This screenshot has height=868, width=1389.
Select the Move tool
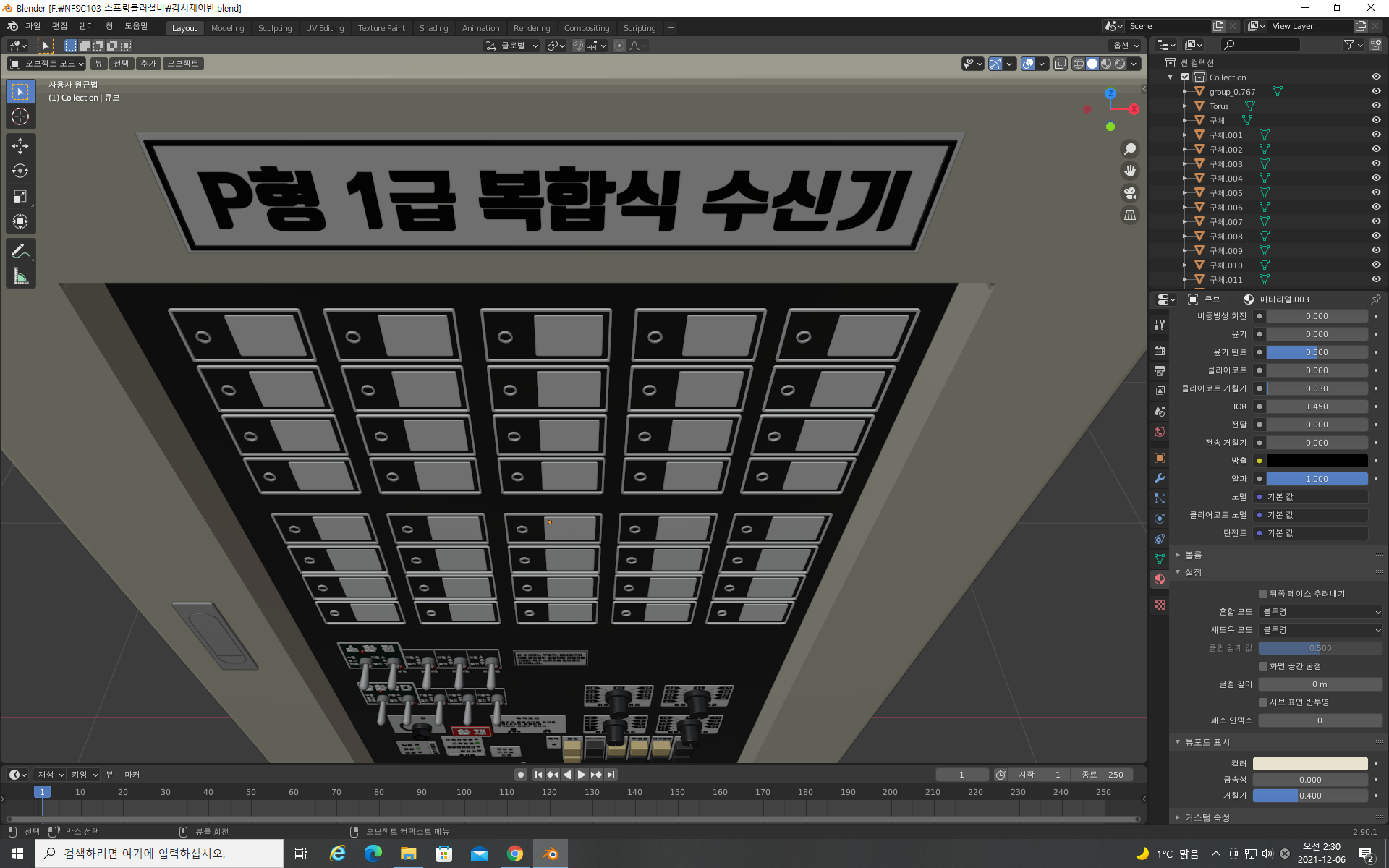point(20,146)
